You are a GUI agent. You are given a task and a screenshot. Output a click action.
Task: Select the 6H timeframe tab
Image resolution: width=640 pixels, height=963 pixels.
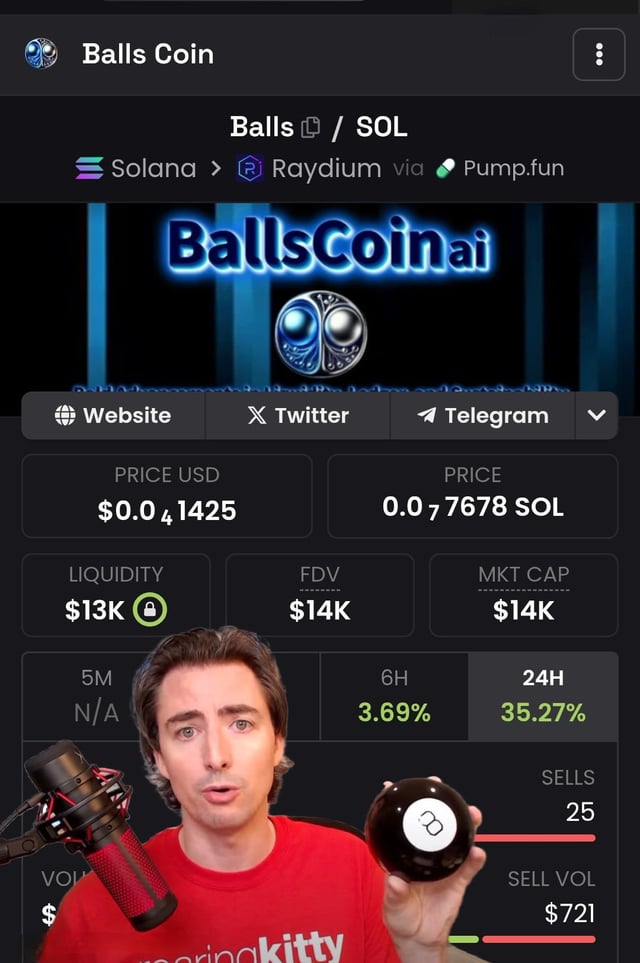(x=394, y=696)
